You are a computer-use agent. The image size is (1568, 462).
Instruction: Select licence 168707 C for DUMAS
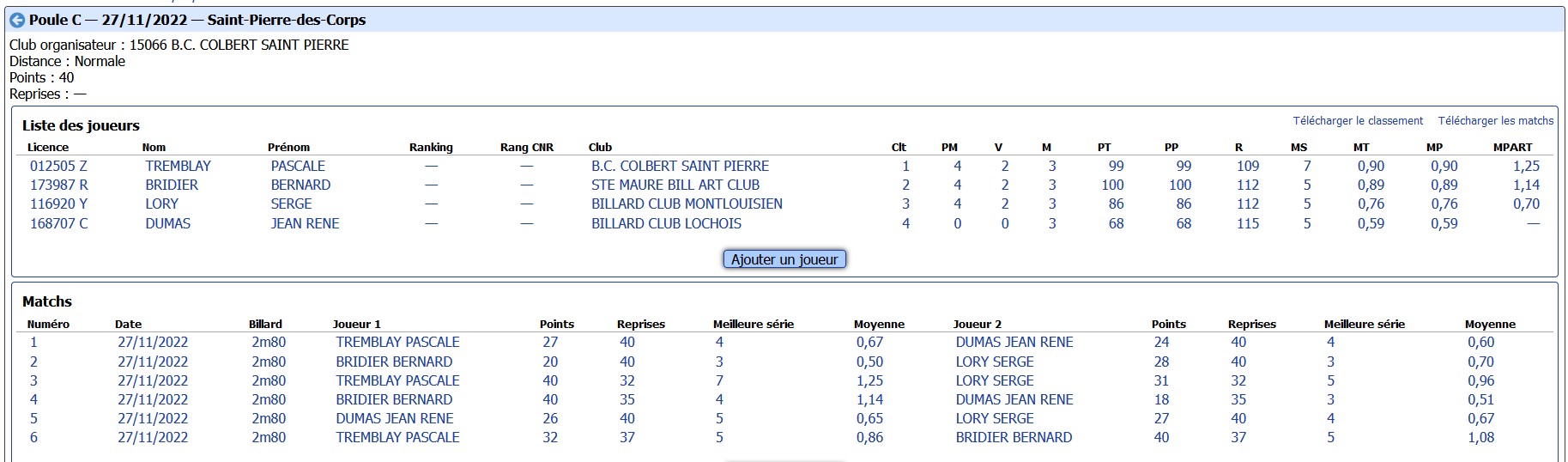58,223
